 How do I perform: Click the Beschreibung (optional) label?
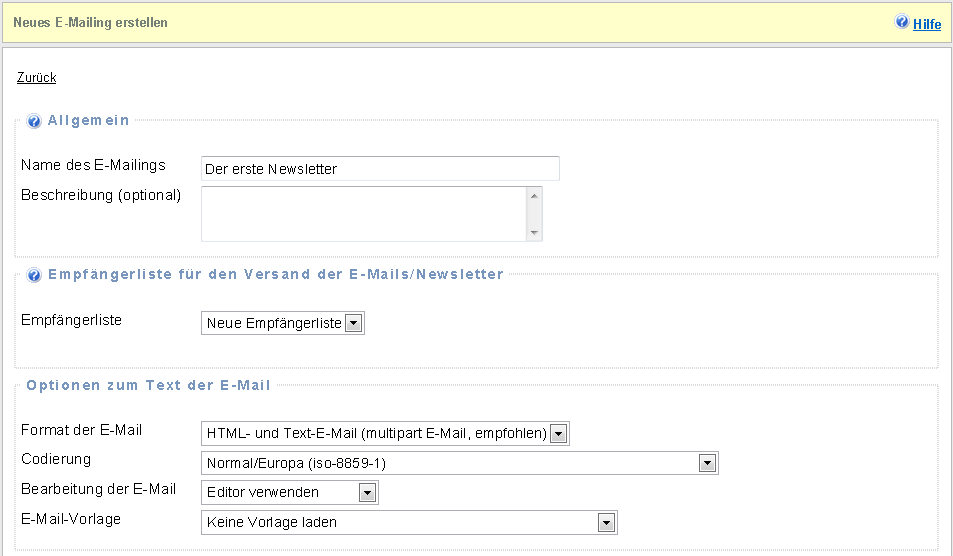click(x=101, y=195)
